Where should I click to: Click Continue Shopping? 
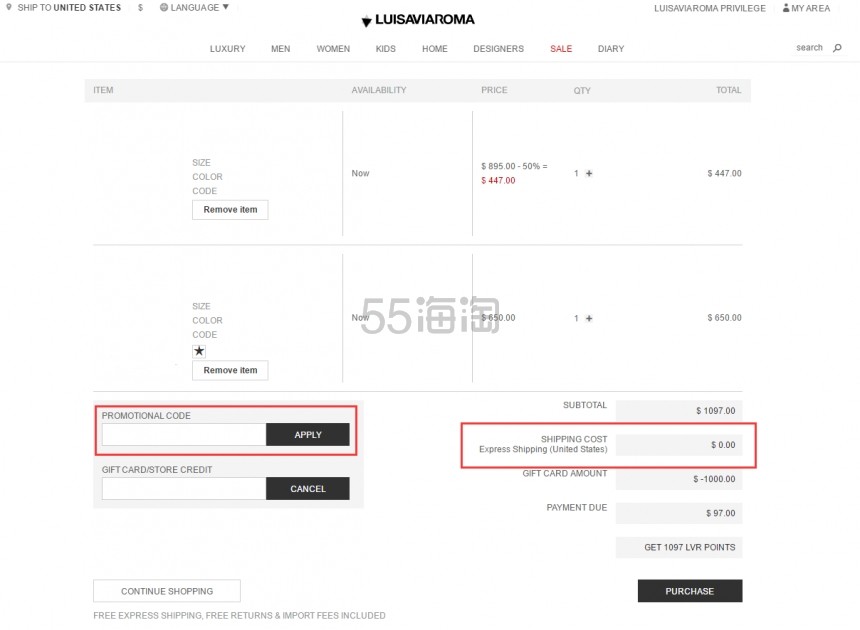tap(167, 591)
